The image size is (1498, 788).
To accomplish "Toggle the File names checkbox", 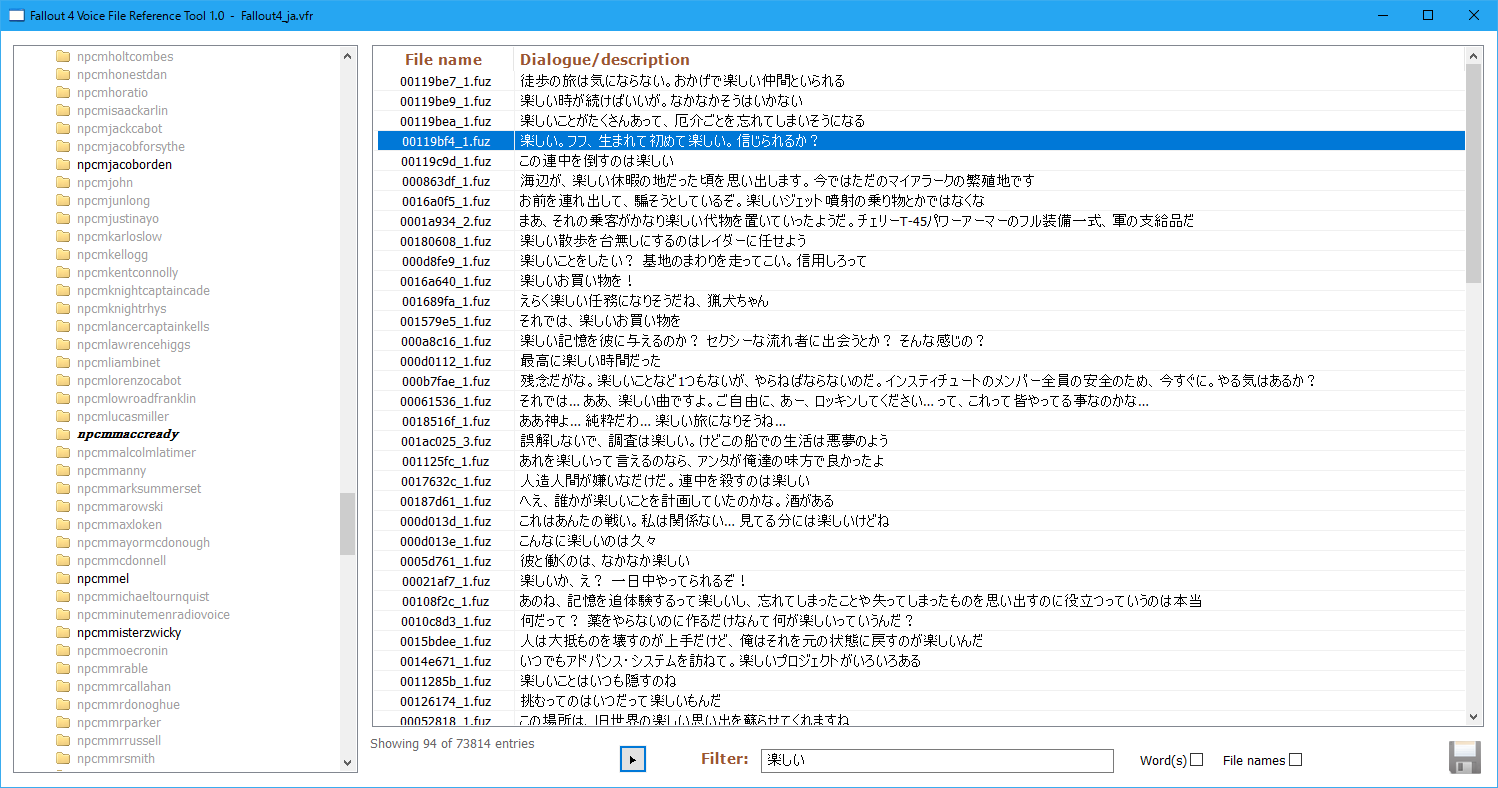I will [x=1295, y=760].
